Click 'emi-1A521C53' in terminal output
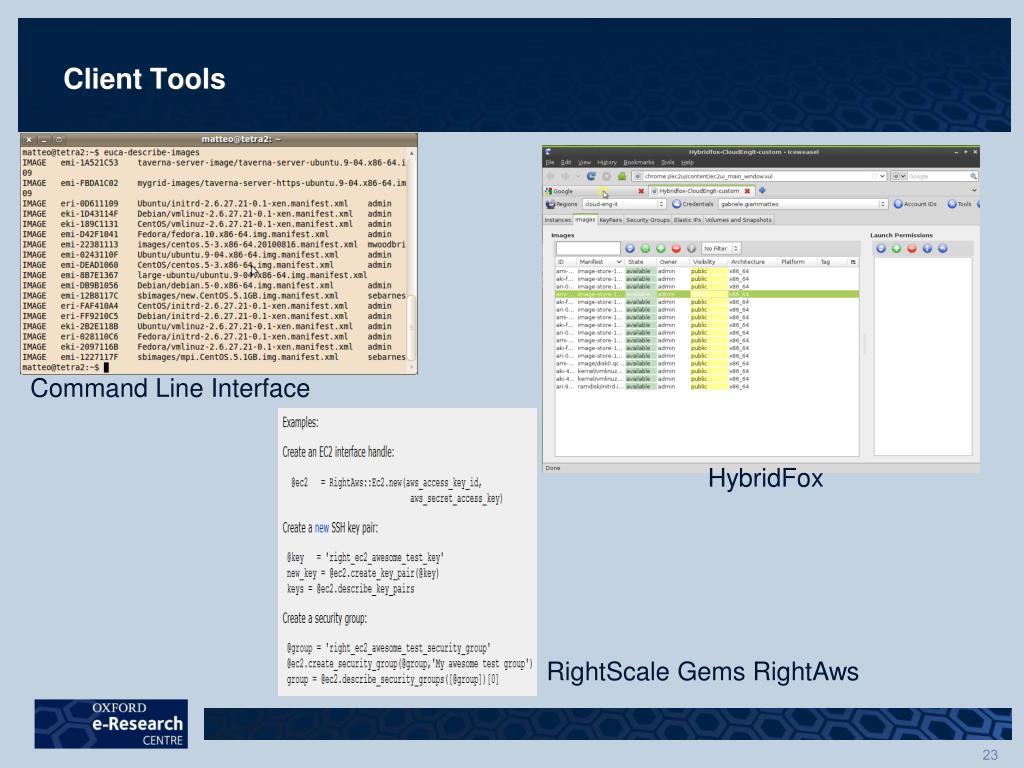Image resolution: width=1024 pixels, height=768 pixels. 89,163
